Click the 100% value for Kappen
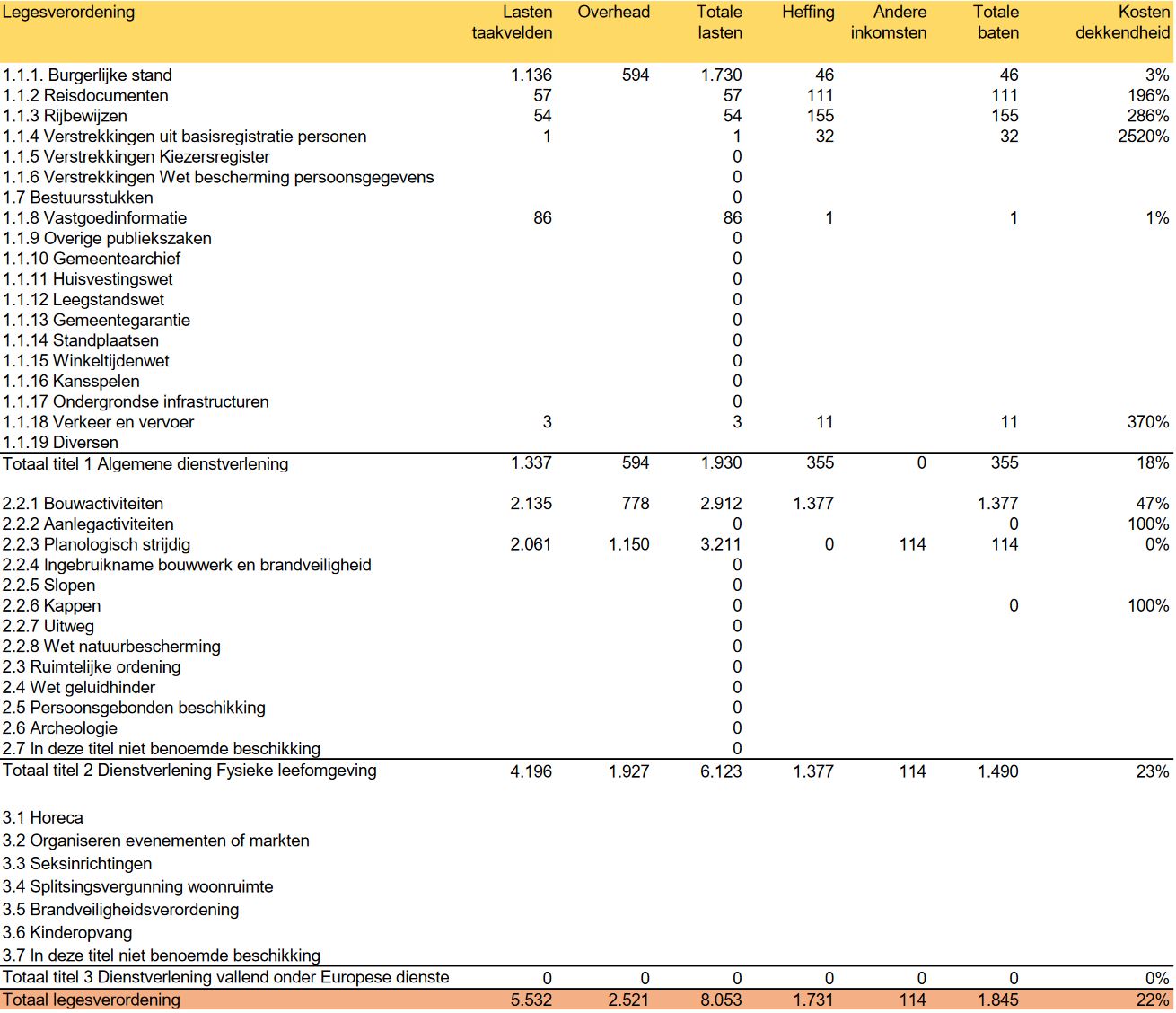Screen dimensions: 1176x1013 click(x=1148, y=606)
